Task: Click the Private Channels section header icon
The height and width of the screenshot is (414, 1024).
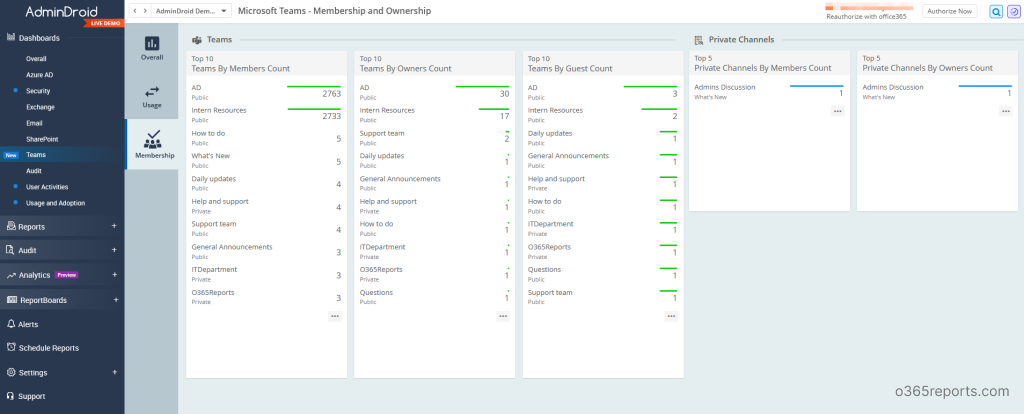Action: (699, 40)
